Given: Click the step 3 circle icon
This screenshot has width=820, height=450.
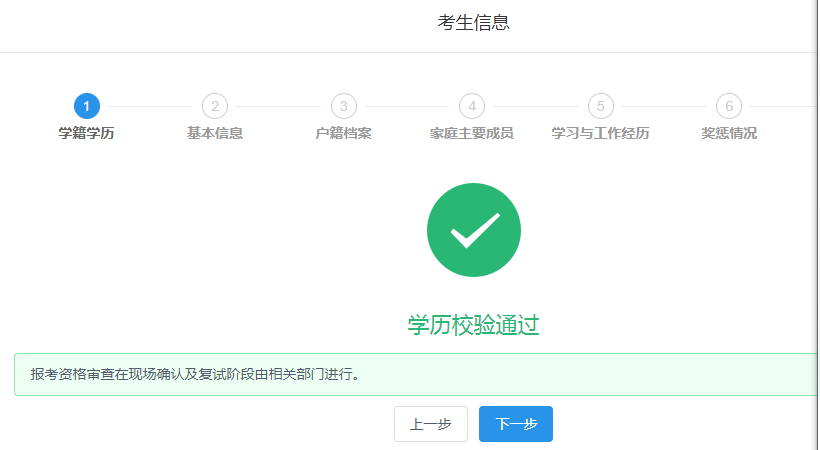Looking at the screenshot, I should (x=343, y=106).
